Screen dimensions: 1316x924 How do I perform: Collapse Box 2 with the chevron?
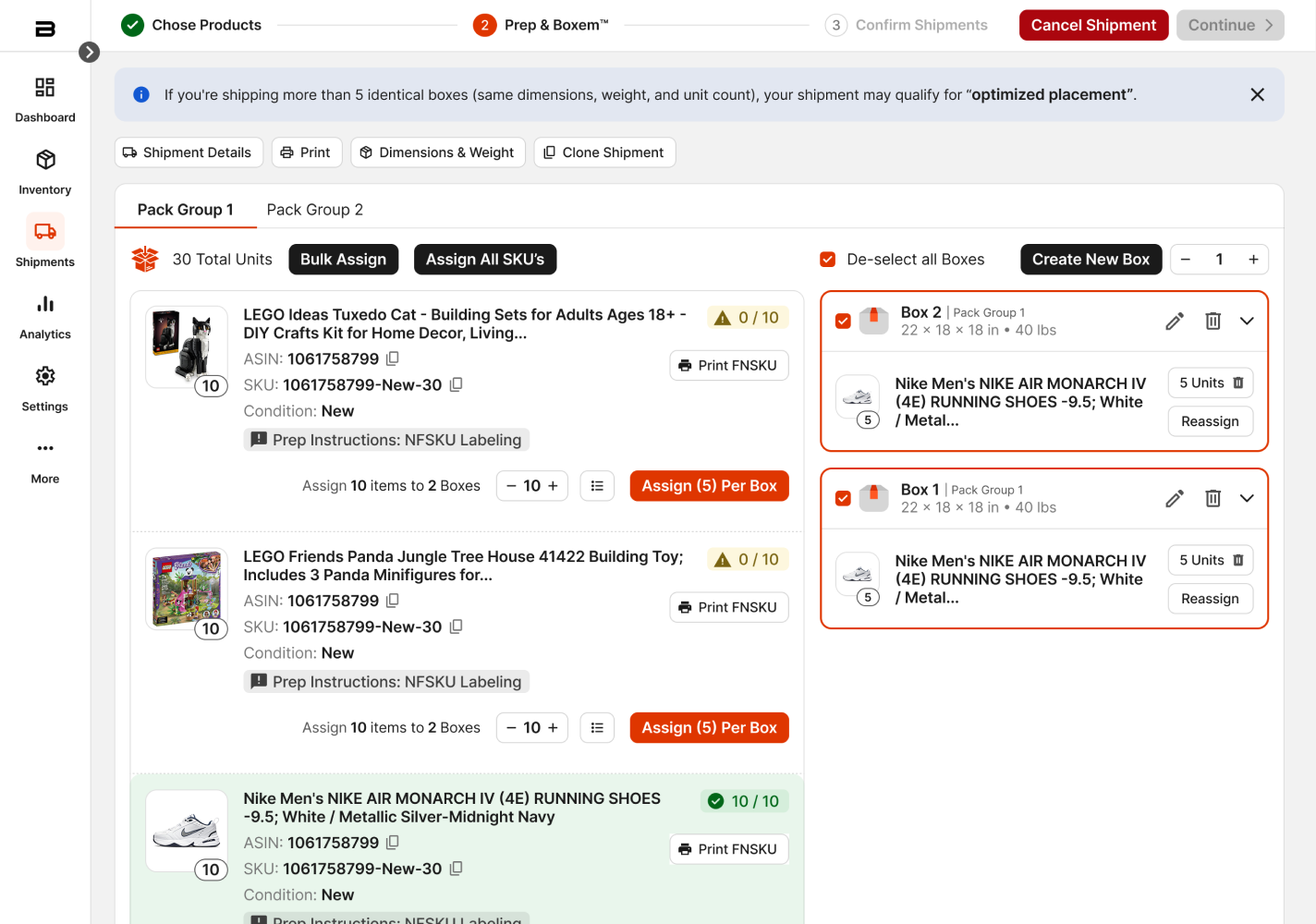point(1247,321)
